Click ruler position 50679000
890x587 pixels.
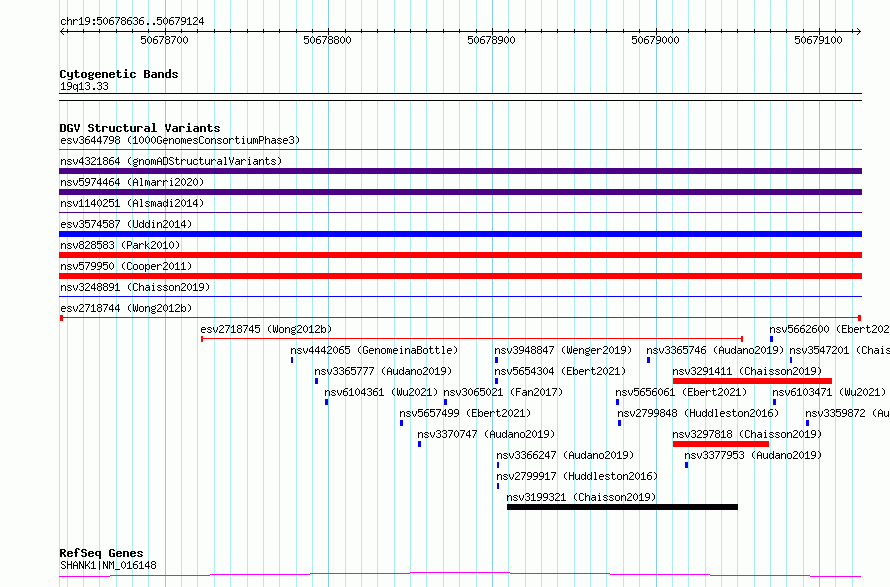click(x=655, y=40)
